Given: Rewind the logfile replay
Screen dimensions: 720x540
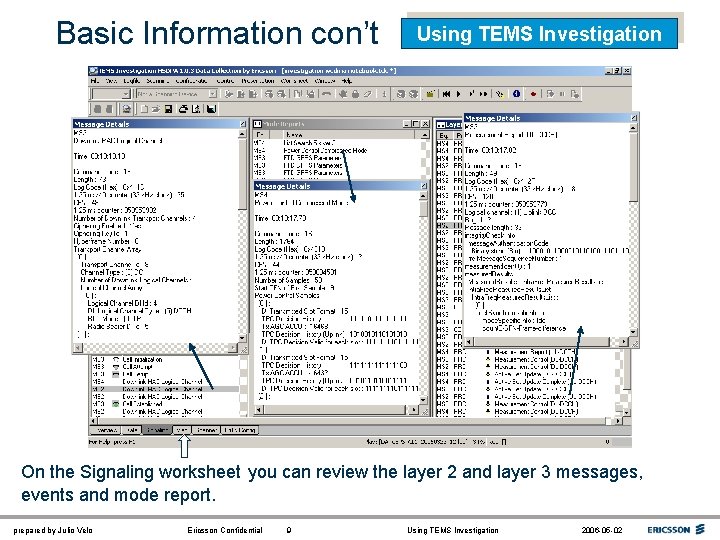Looking at the screenshot, I should 446,94.
